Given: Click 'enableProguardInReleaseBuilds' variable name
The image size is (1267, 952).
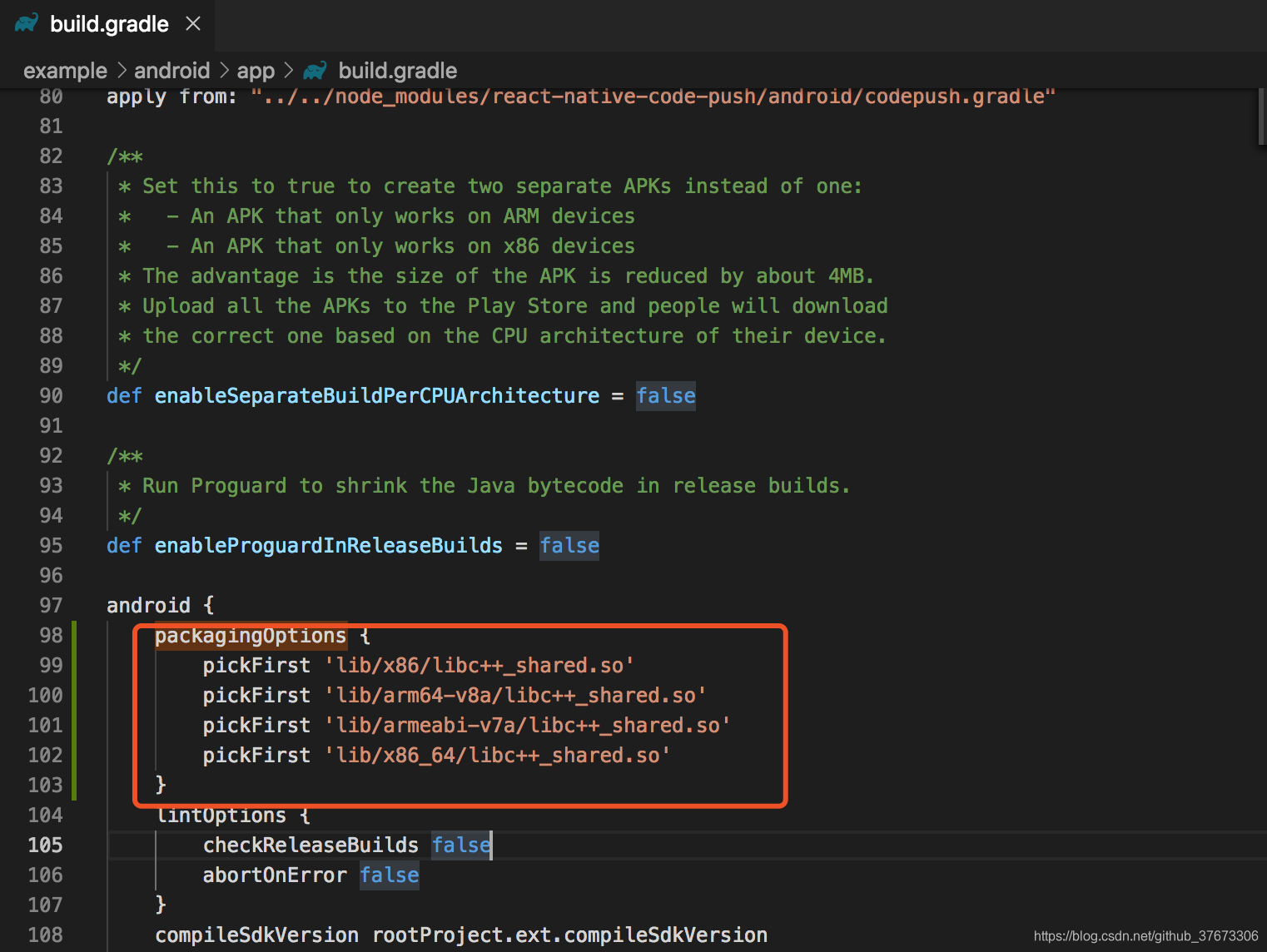Looking at the screenshot, I should [x=329, y=546].
